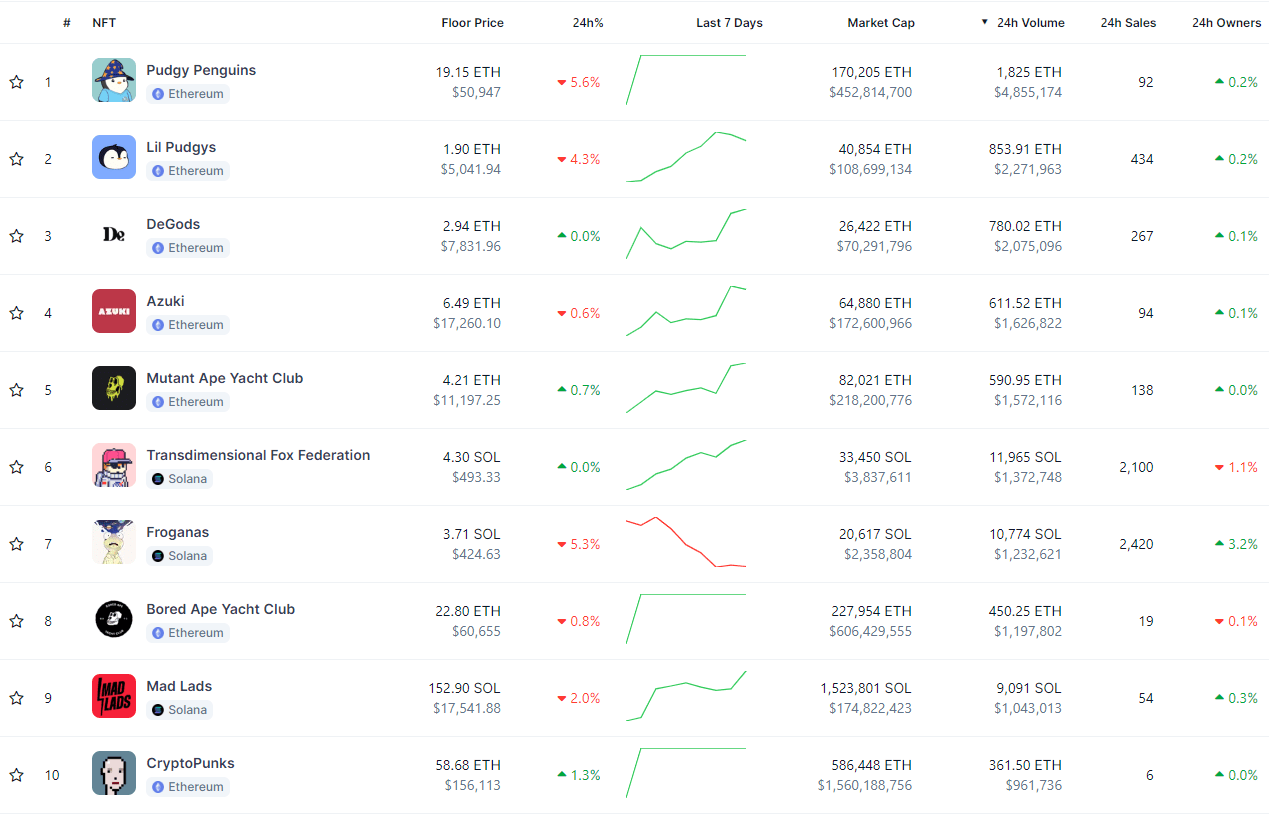This screenshot has width=1274, height=814.
Task: Sort by NFT name column header
Action: coord(104,23)
